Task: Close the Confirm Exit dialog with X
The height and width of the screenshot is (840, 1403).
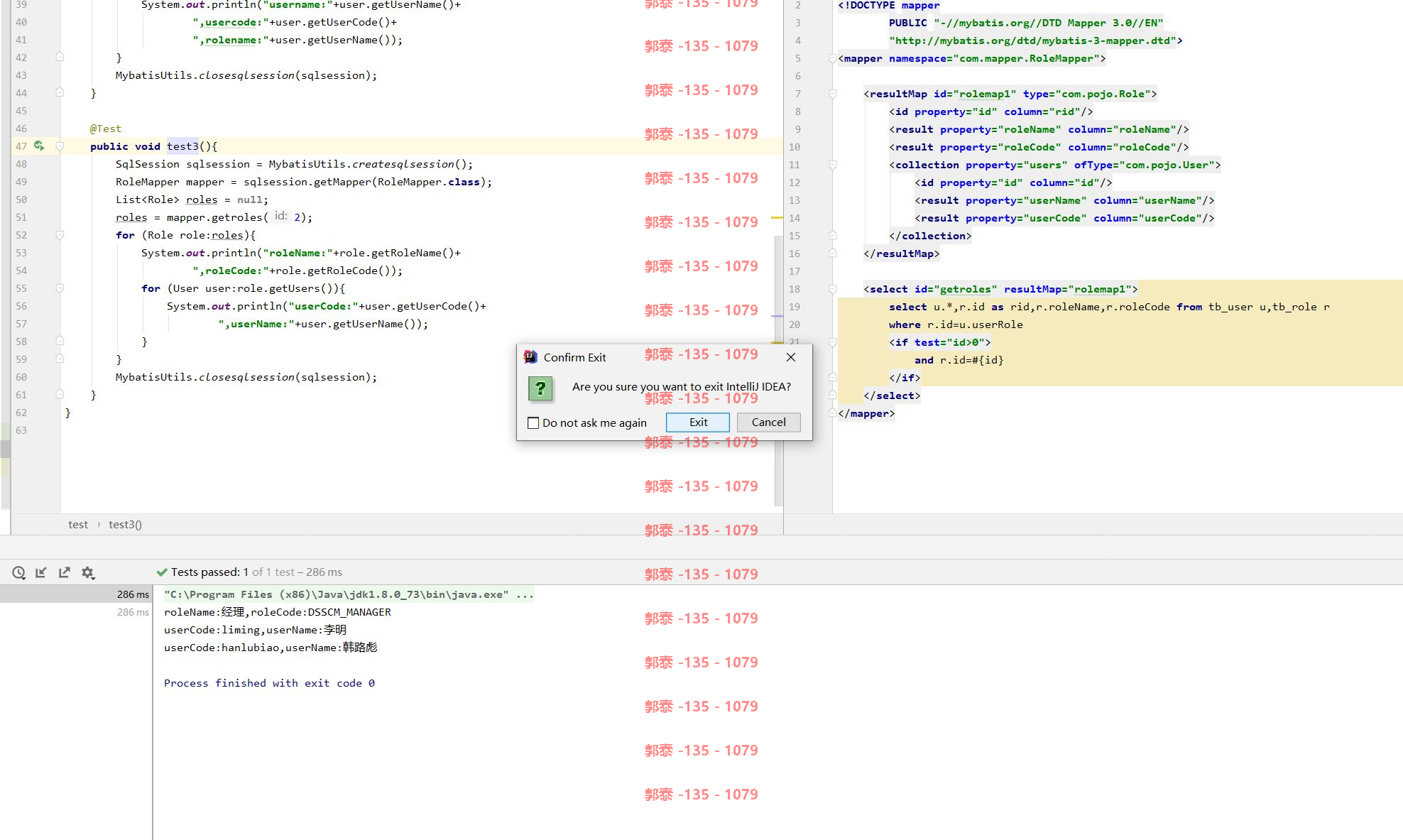Action: click(x=791, y=357)
